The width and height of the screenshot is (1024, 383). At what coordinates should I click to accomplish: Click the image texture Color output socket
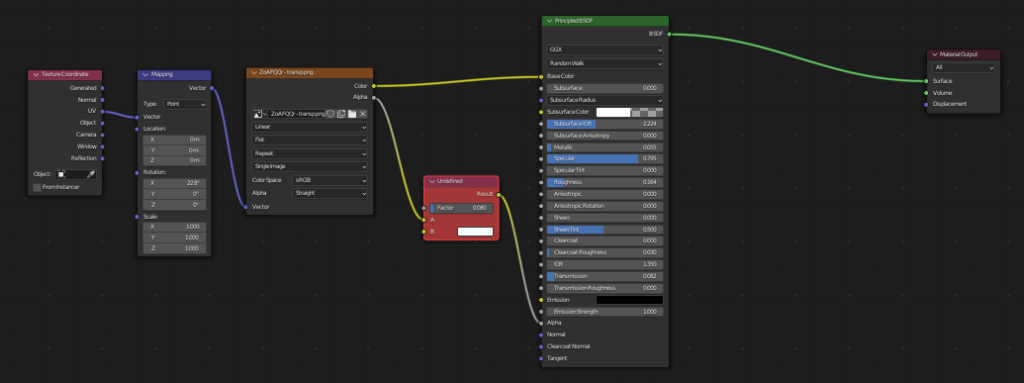[374, 86]
